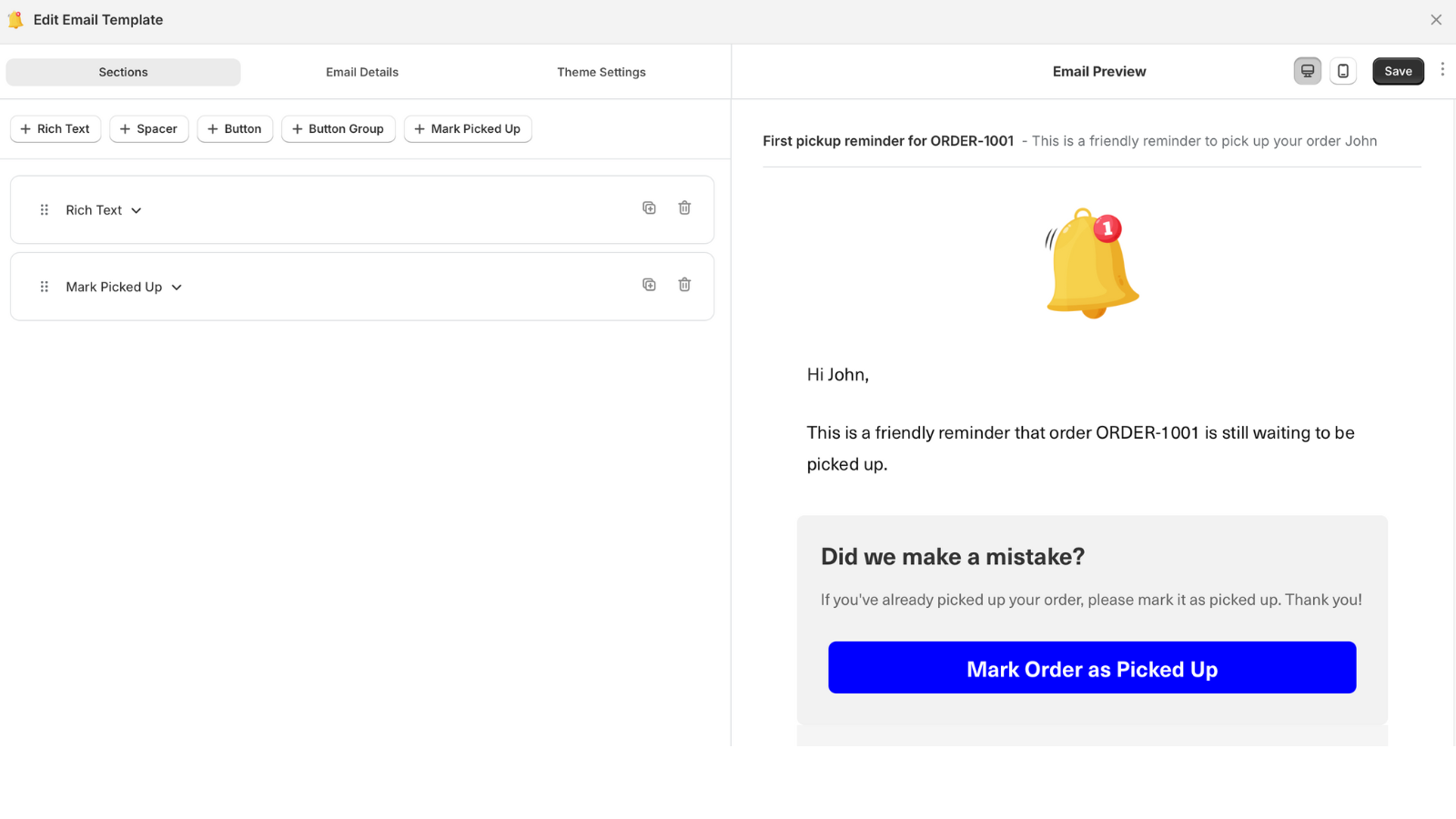
Task: Open the Theme Settings tab
Action: coord(602,72)
